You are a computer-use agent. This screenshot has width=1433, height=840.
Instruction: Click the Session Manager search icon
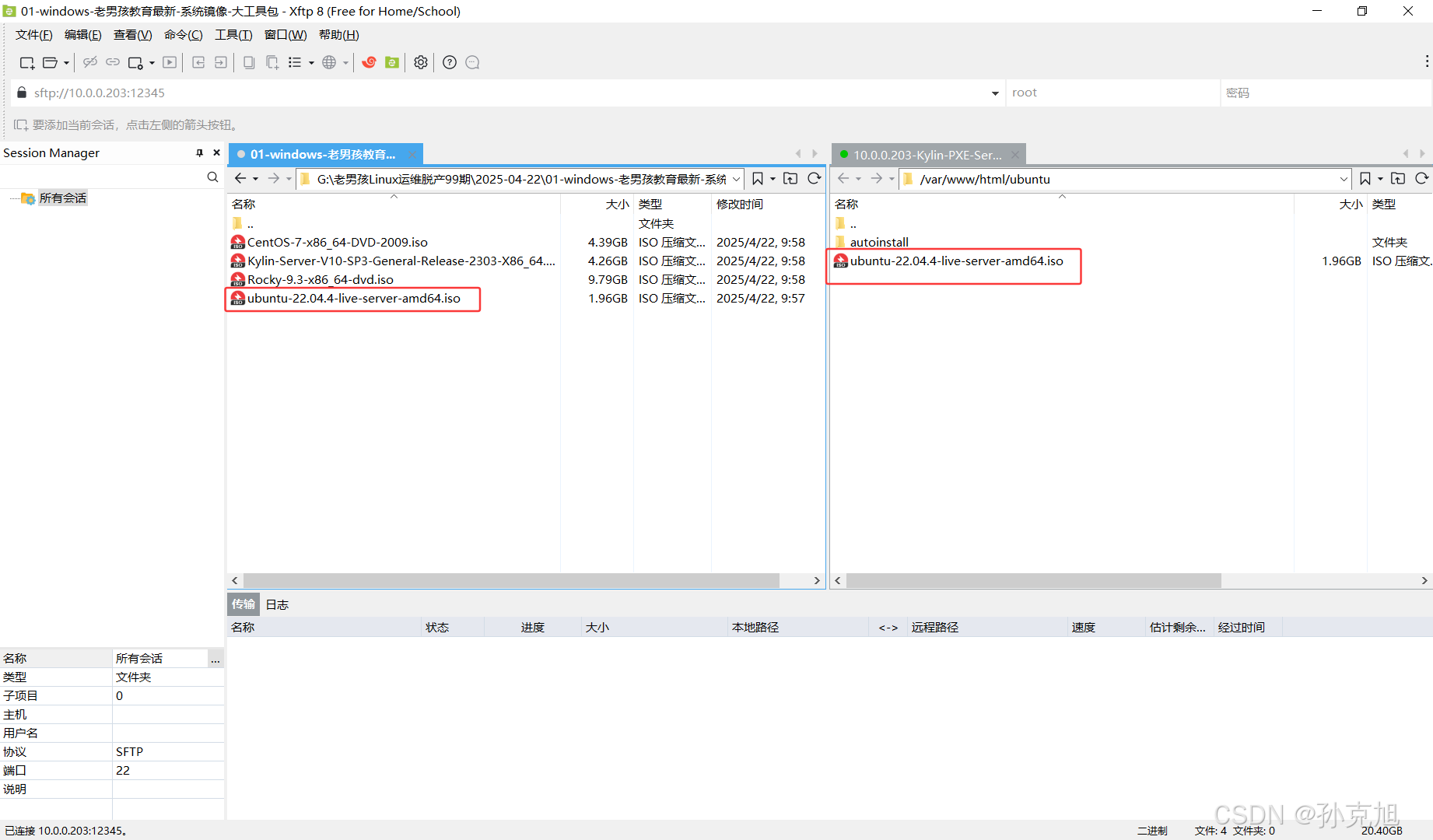click(212, 177)
